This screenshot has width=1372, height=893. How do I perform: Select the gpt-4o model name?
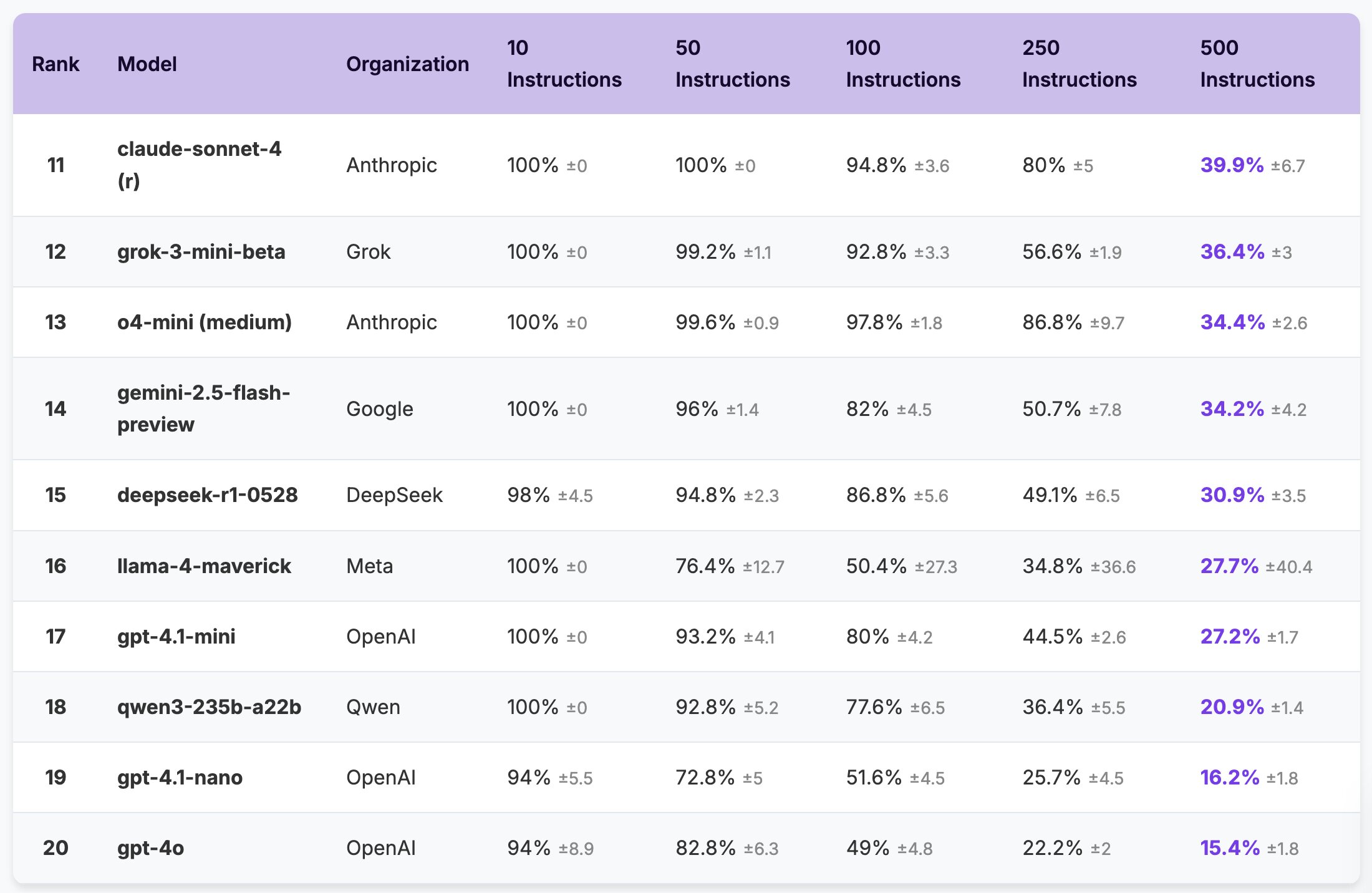pos(150,848)
